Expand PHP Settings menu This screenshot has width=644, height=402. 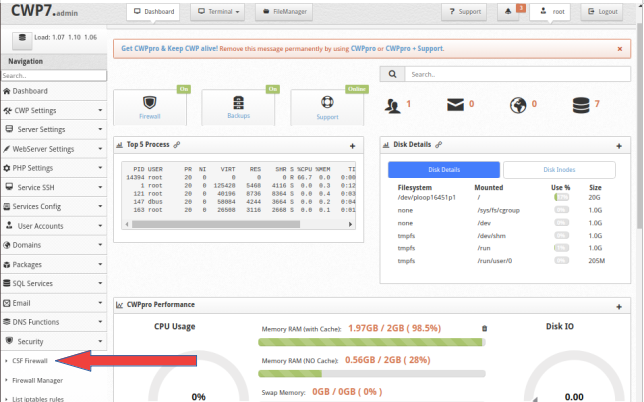(x=54, y=168)
